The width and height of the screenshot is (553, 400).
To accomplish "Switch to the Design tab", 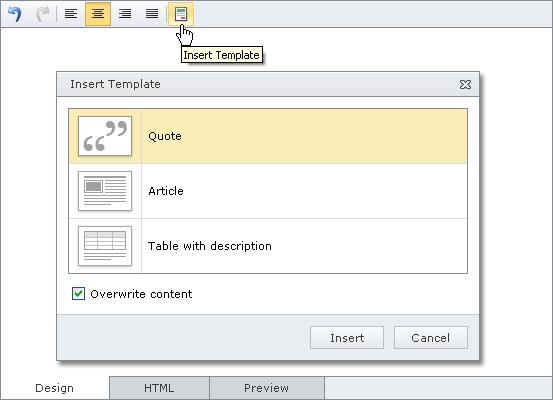I will pyautogui.click(x=55, y=388).
